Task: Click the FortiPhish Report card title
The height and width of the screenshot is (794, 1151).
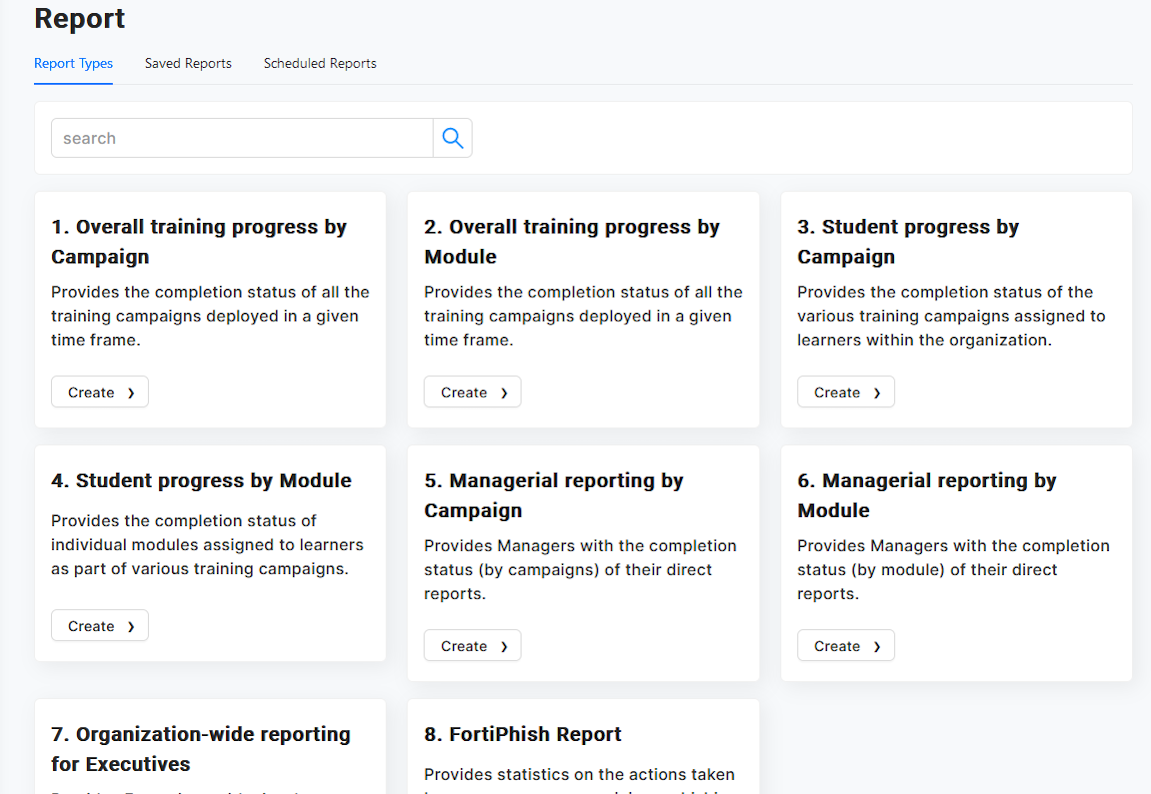Action: tap(523, 734)
